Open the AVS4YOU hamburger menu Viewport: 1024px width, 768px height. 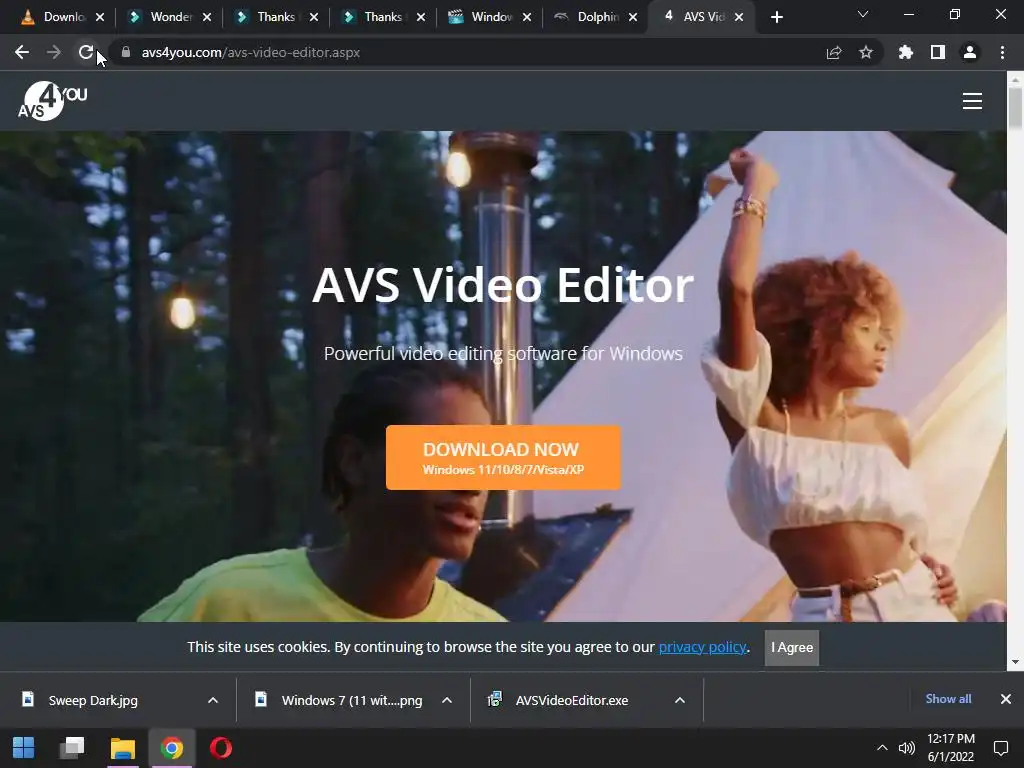coord(972,101)
